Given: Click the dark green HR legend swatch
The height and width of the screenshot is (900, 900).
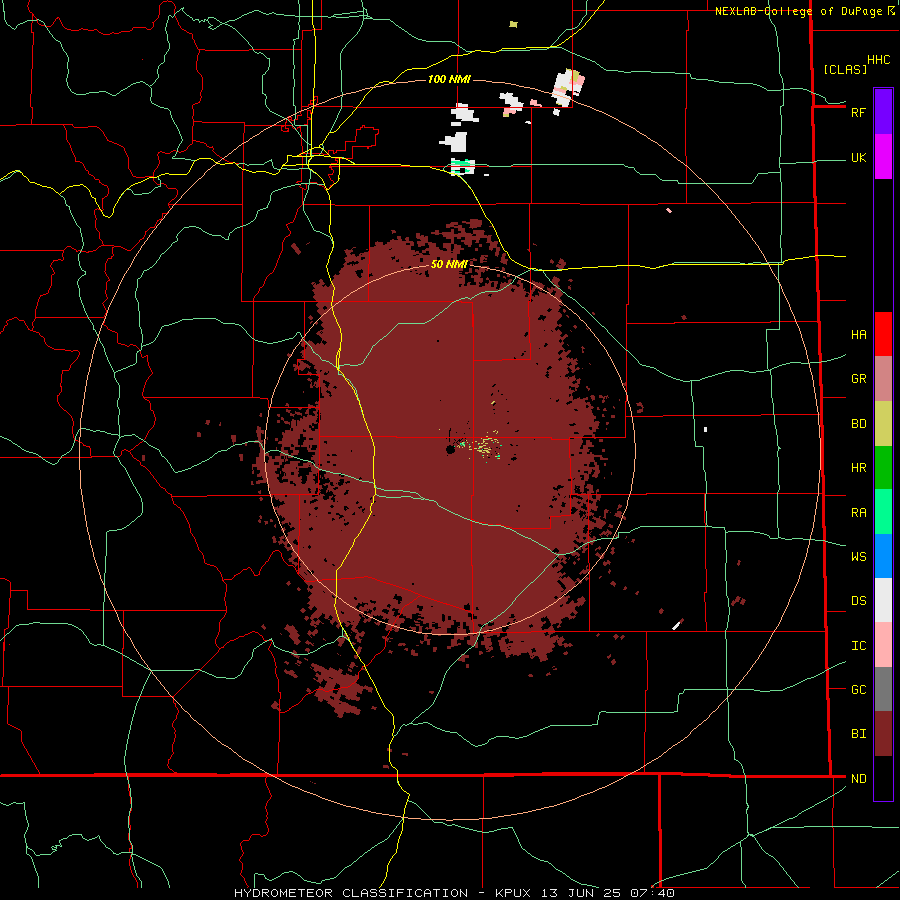Looking at the screenshot, I should pyautogui.click(x=883, y=468).
